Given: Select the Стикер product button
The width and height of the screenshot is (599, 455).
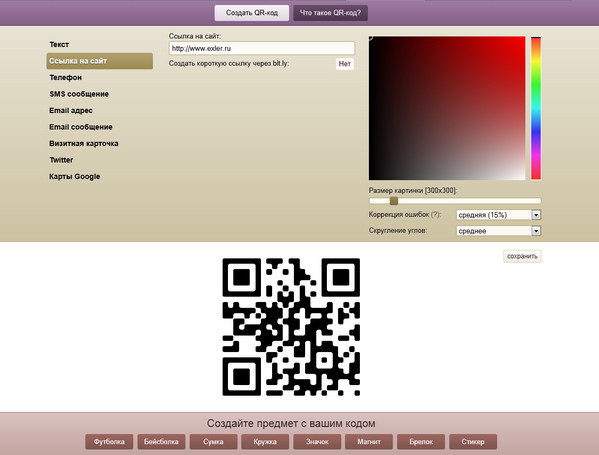Looking at the screenshot, I should tap(473, 442).
